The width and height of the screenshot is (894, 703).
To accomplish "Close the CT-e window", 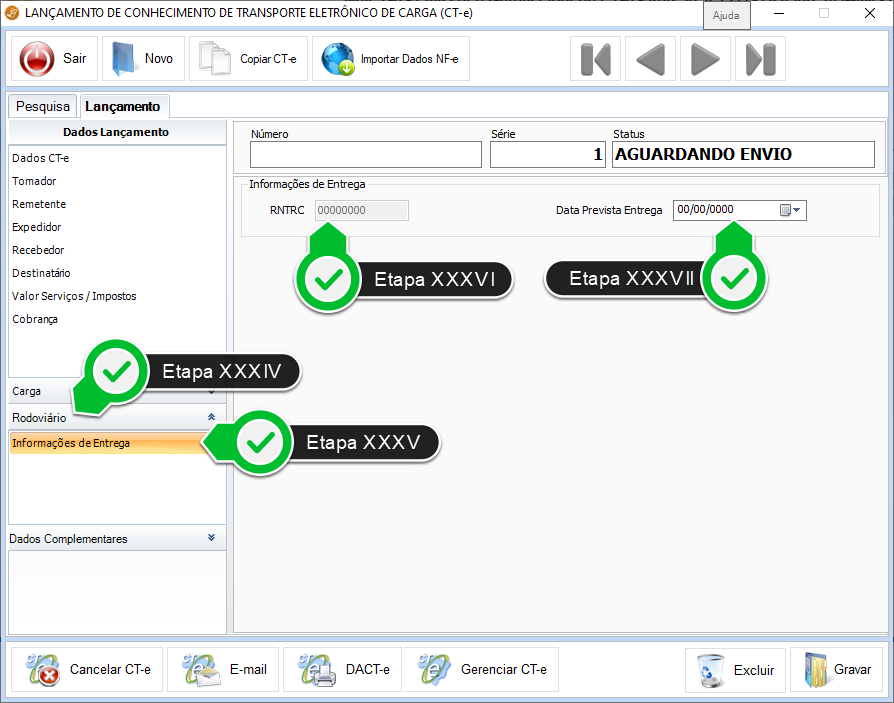I will click(869, 13).
